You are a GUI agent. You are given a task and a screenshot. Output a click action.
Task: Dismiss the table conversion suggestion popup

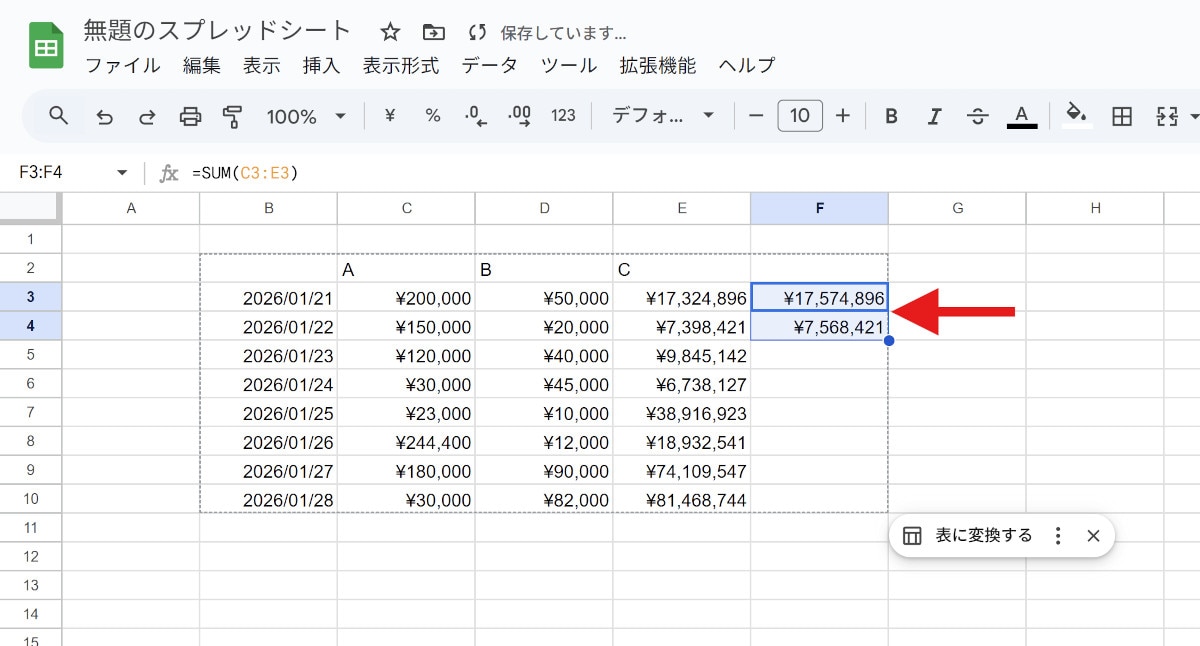(1093, 536)
